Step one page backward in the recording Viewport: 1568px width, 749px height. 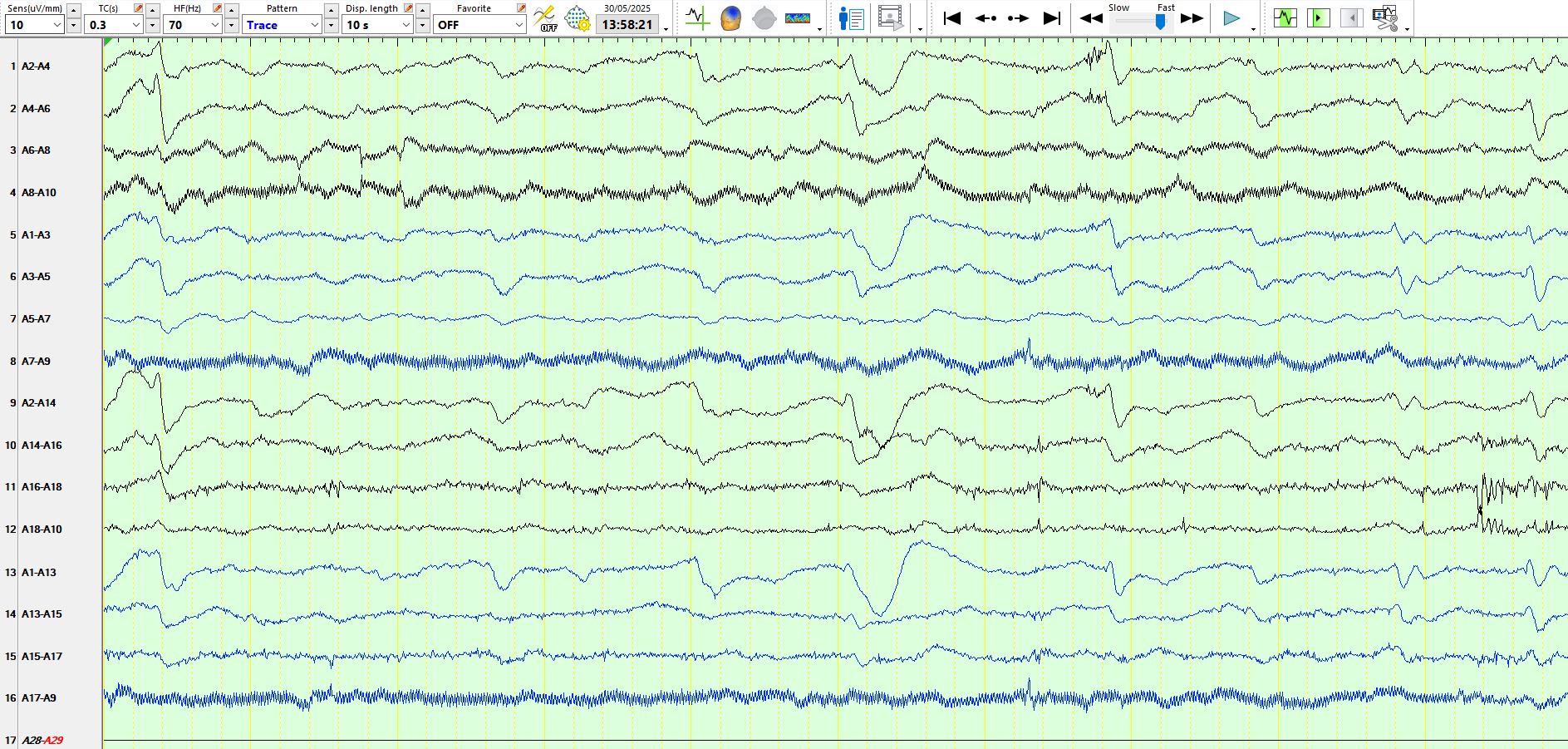click(986, 18)
